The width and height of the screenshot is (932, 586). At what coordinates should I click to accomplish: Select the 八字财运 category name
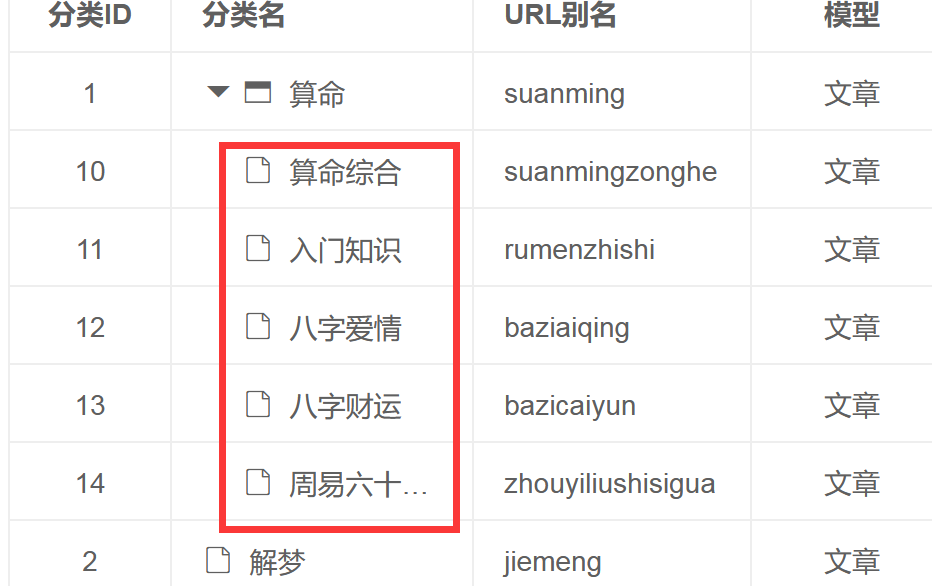tap(345, 406)
